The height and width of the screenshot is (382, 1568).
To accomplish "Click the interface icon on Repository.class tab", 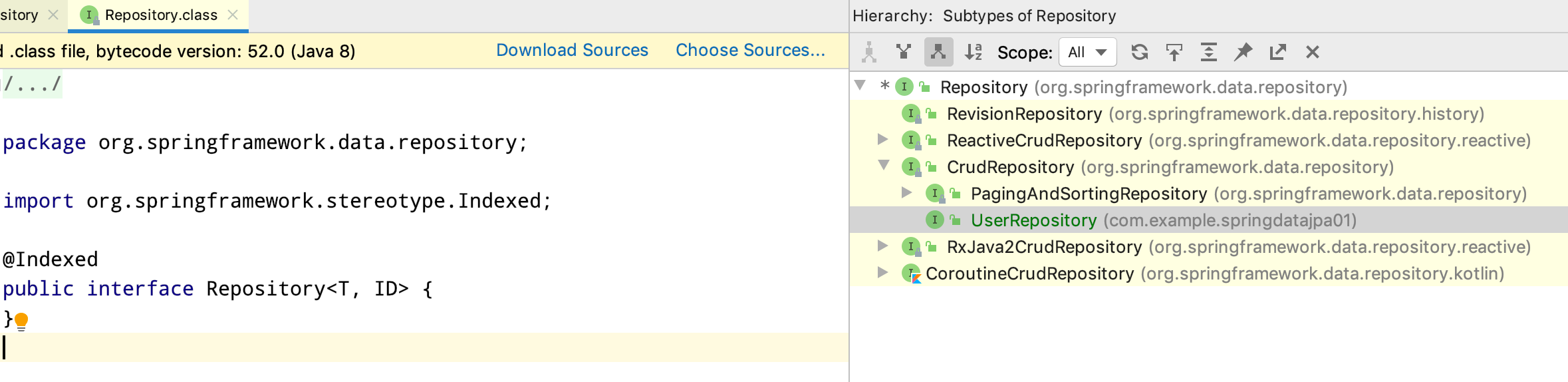I will [89, 15].
